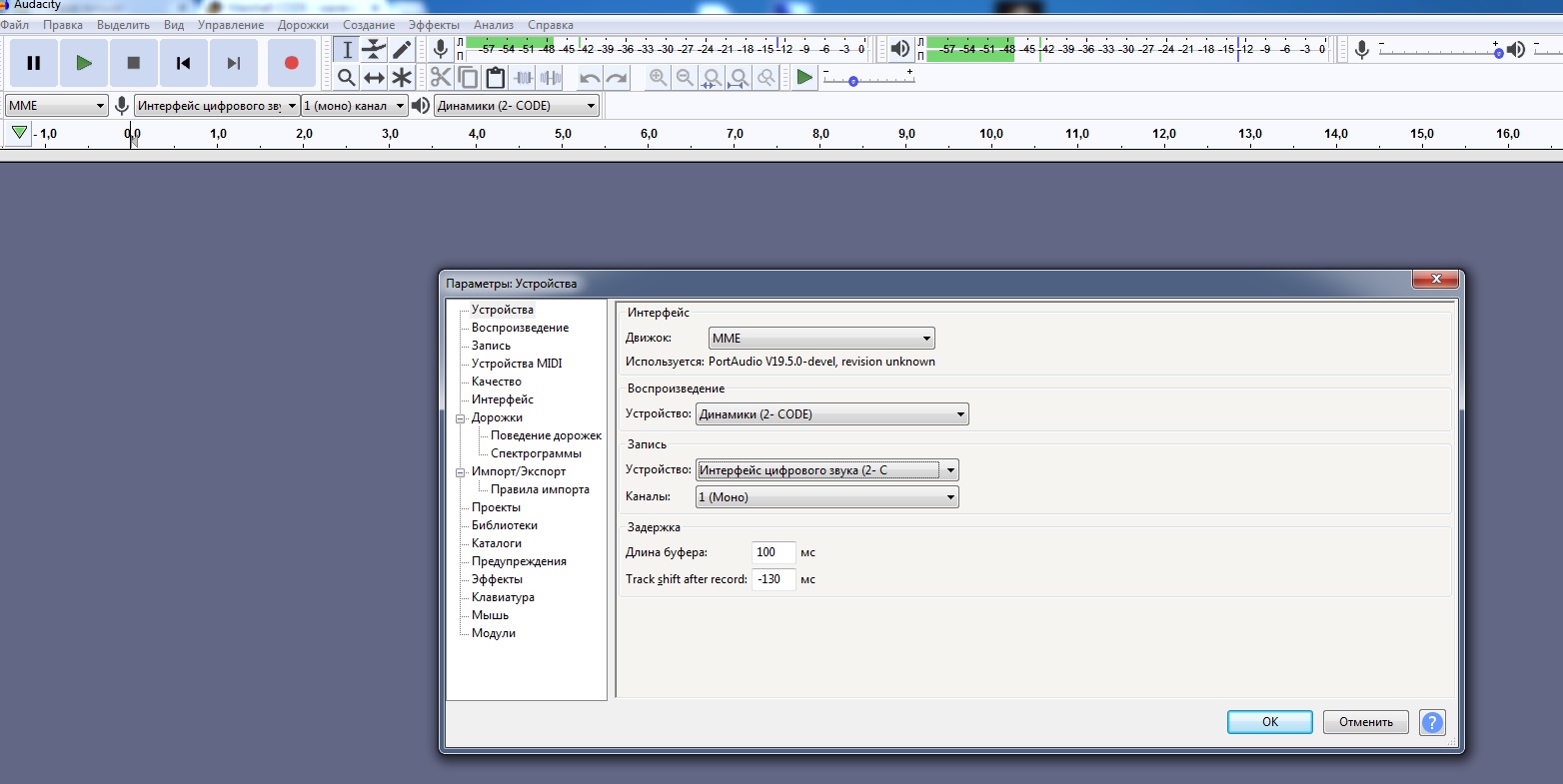Open the Анализ menu
The image size is (1563, 784).
[x=494, y=25]
